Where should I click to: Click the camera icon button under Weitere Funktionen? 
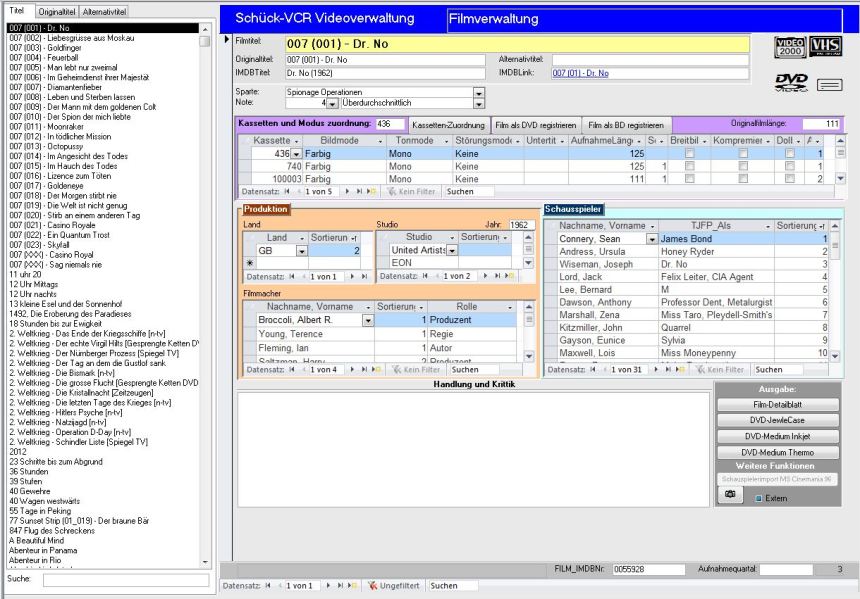pyautogui.click(x=730, y=494)
